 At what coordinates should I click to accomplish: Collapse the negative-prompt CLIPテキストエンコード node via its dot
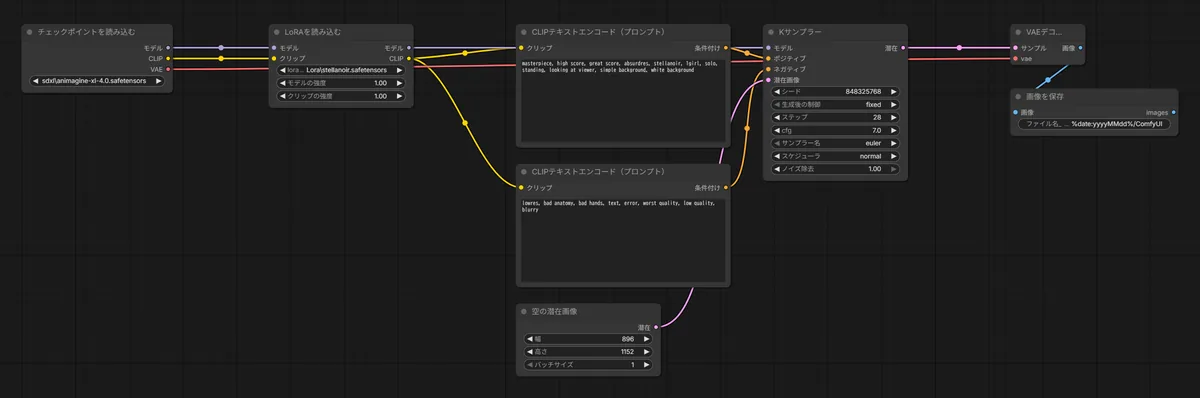[x=524, y=172]
